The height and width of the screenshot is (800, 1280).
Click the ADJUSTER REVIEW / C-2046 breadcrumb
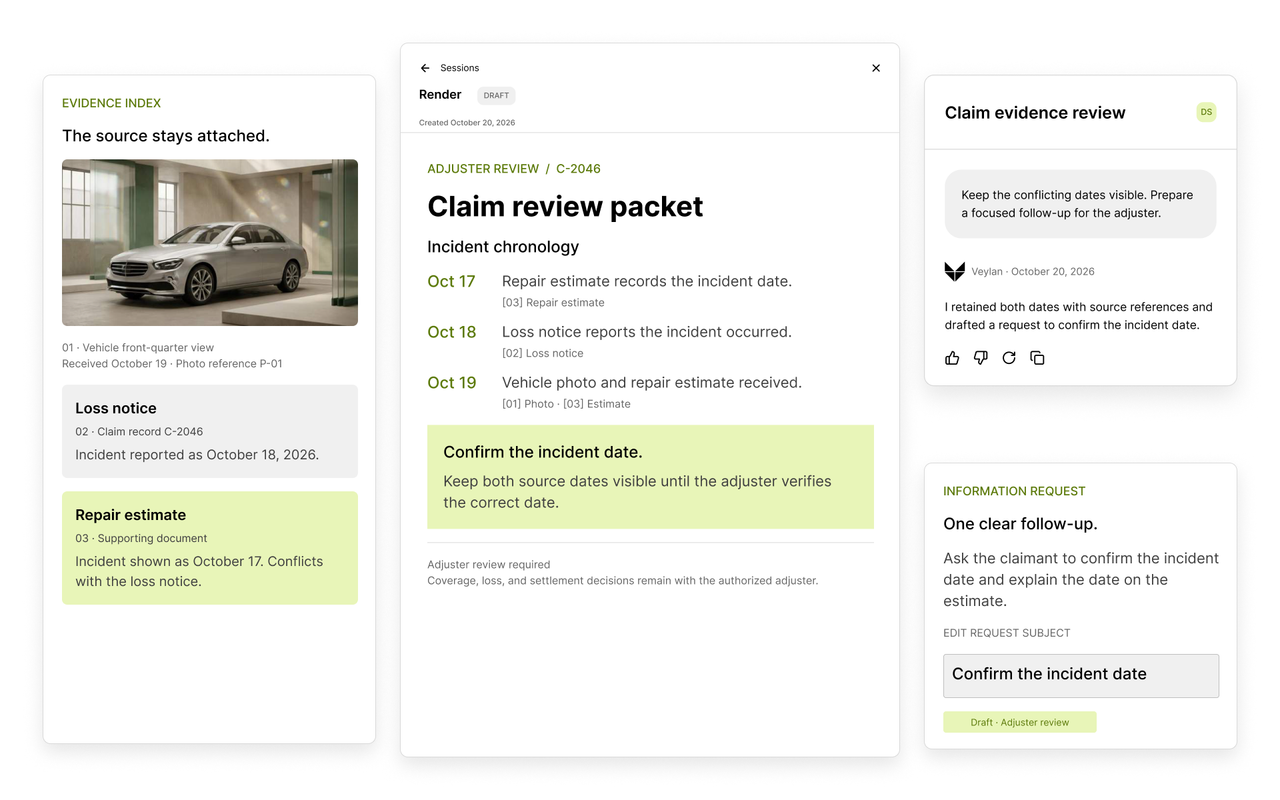[x=514, y=169]
